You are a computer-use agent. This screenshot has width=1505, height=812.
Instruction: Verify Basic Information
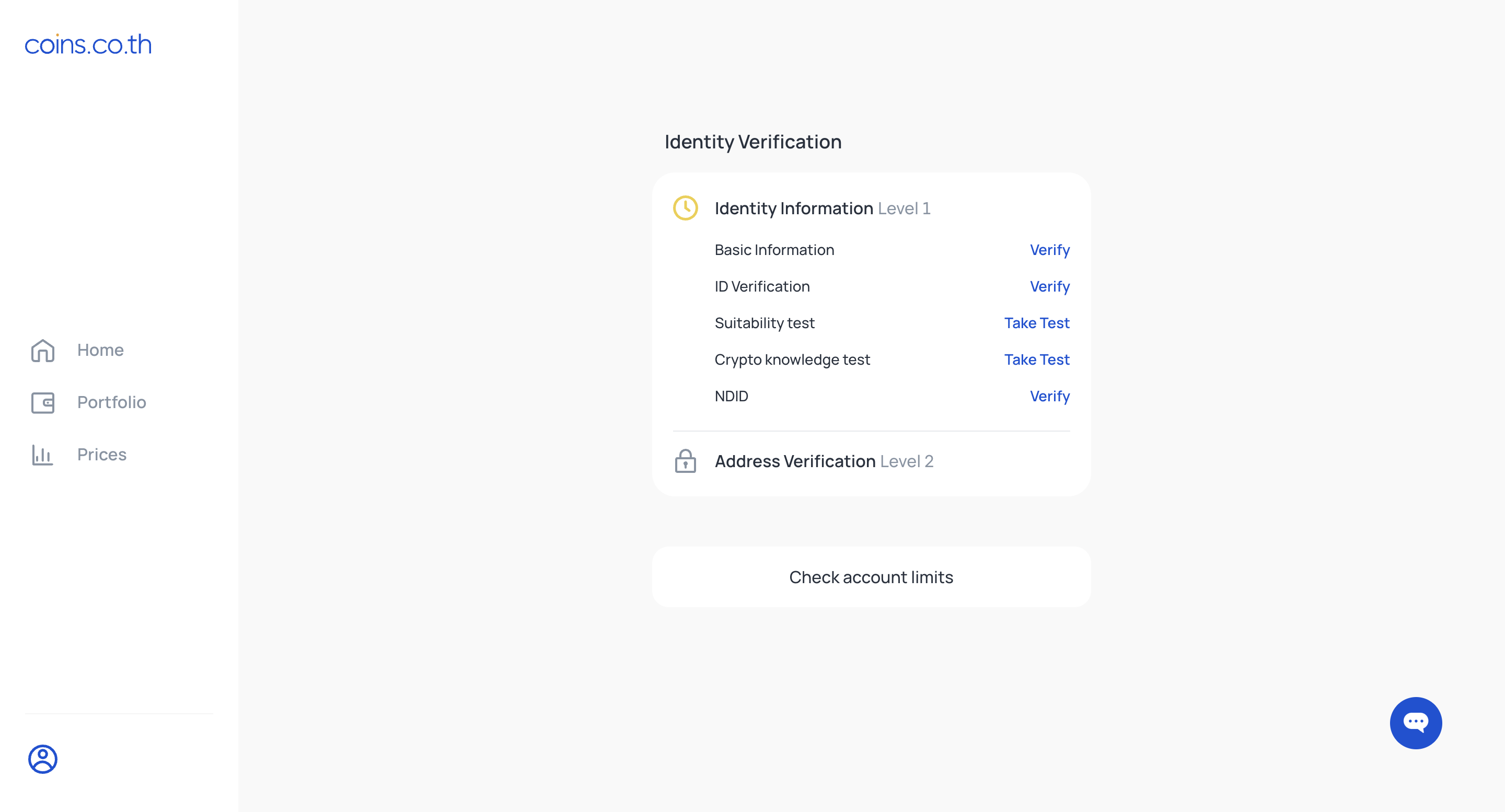(1049, 250)
